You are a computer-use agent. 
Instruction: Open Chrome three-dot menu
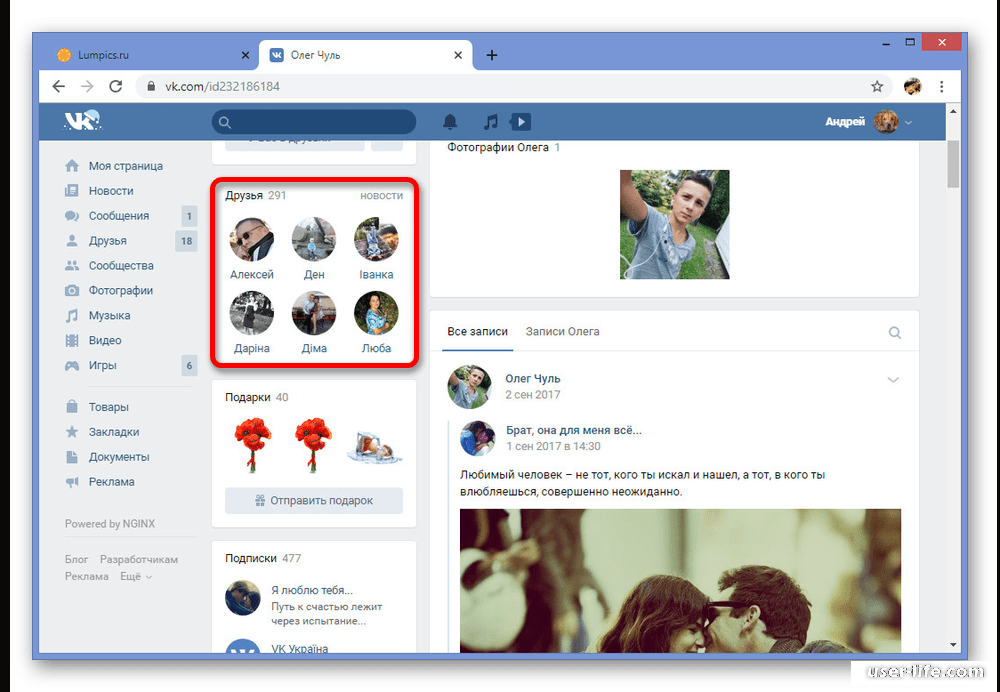[942, 86]
